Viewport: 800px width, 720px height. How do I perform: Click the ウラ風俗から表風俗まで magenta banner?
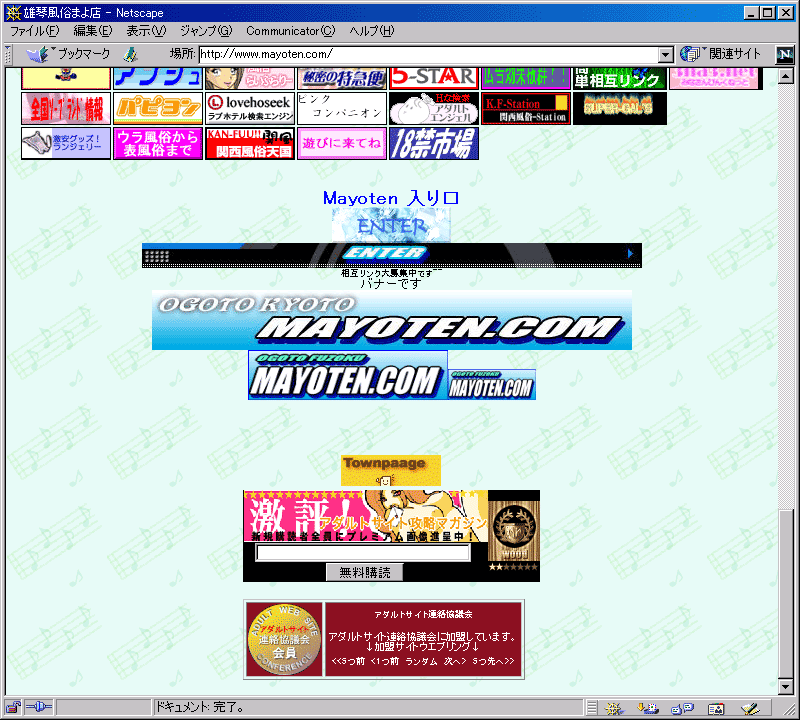click(x=158, y=143)
